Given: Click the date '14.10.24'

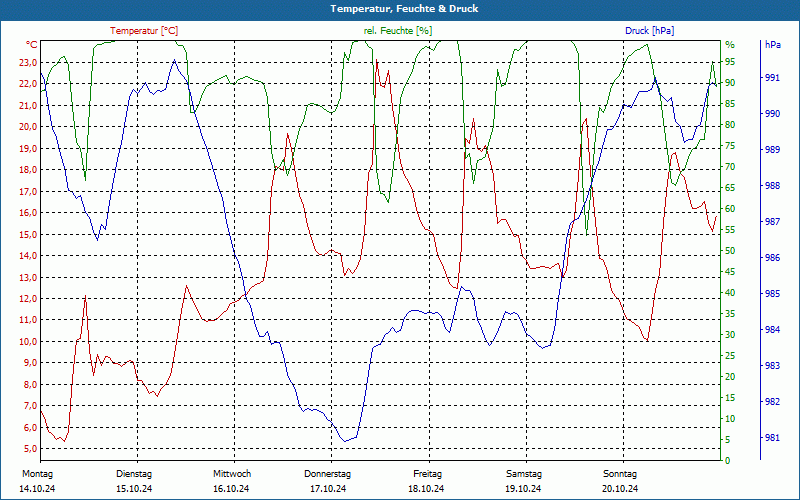Looking at the screenshot, I should [37, 489].
